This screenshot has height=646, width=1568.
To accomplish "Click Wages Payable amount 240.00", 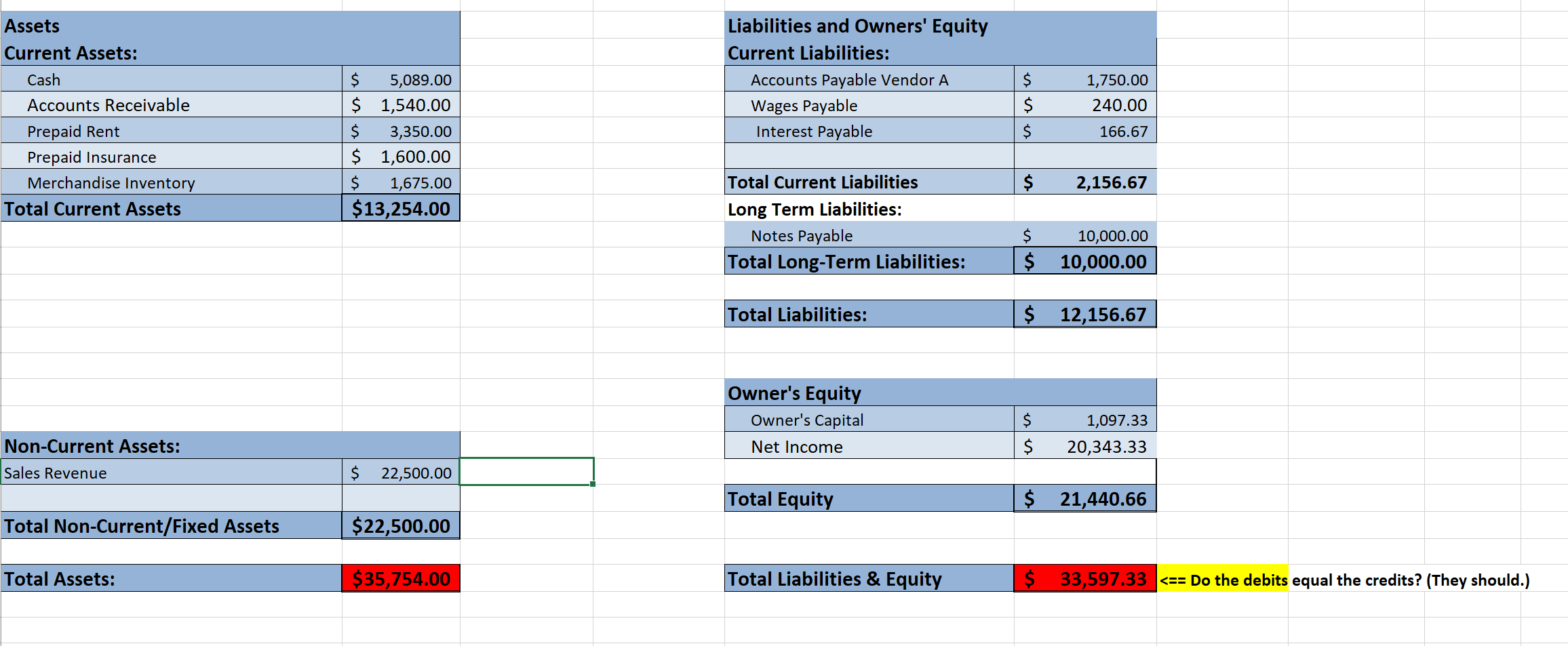I will point(1085,104).
